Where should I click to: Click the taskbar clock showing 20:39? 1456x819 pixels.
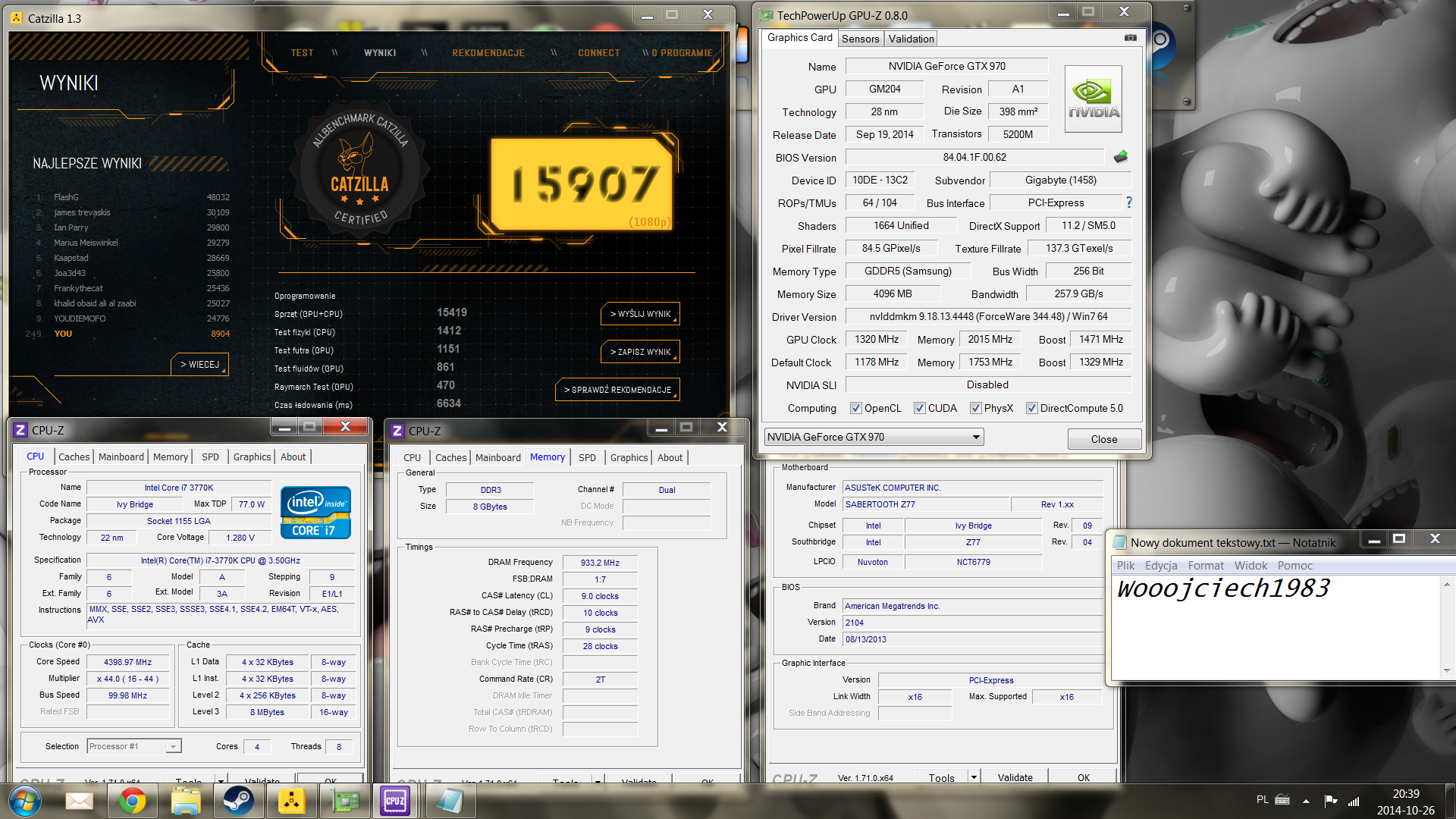point(1405,794)
